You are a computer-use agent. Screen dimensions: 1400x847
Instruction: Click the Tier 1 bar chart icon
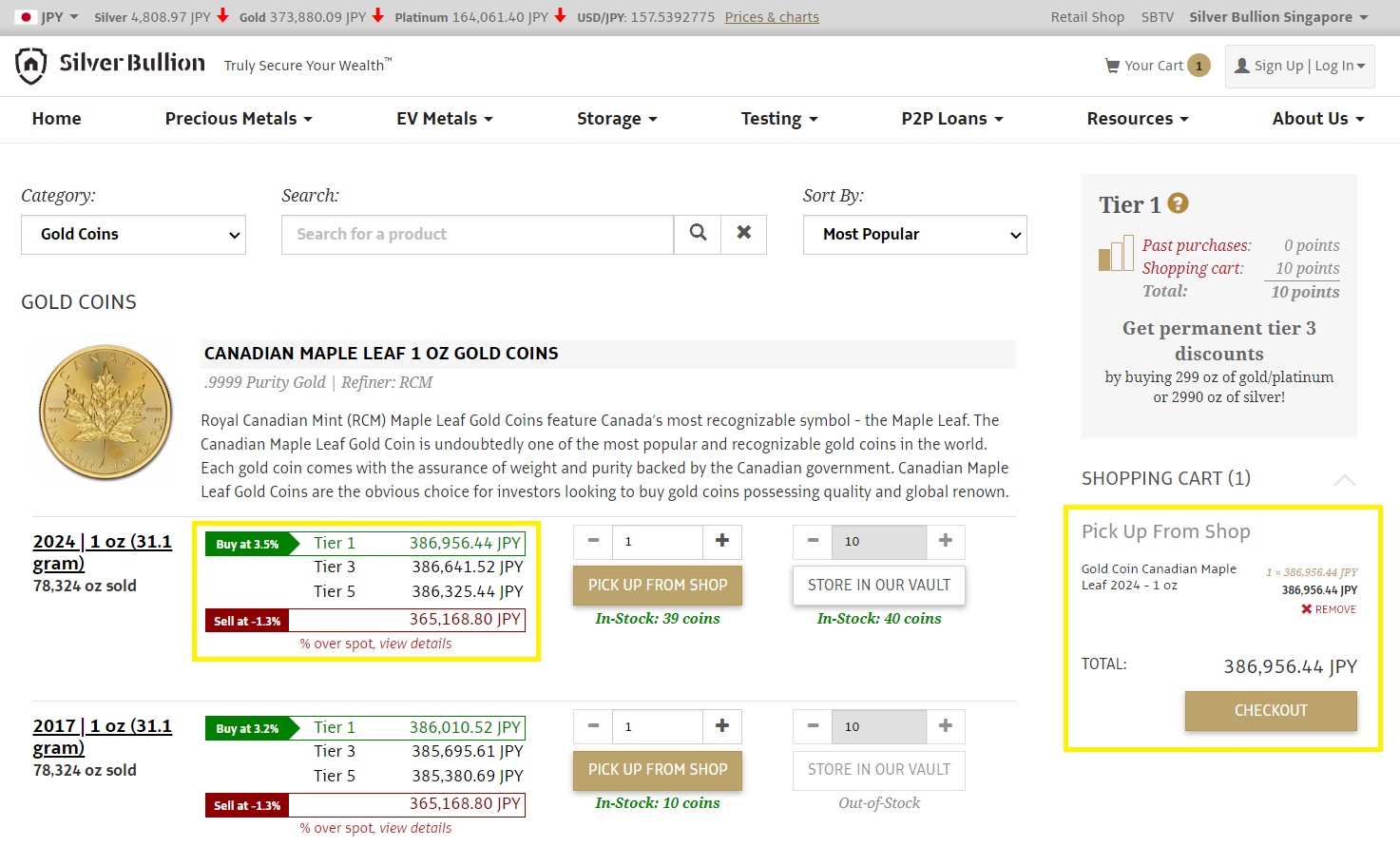(1117, 254)
